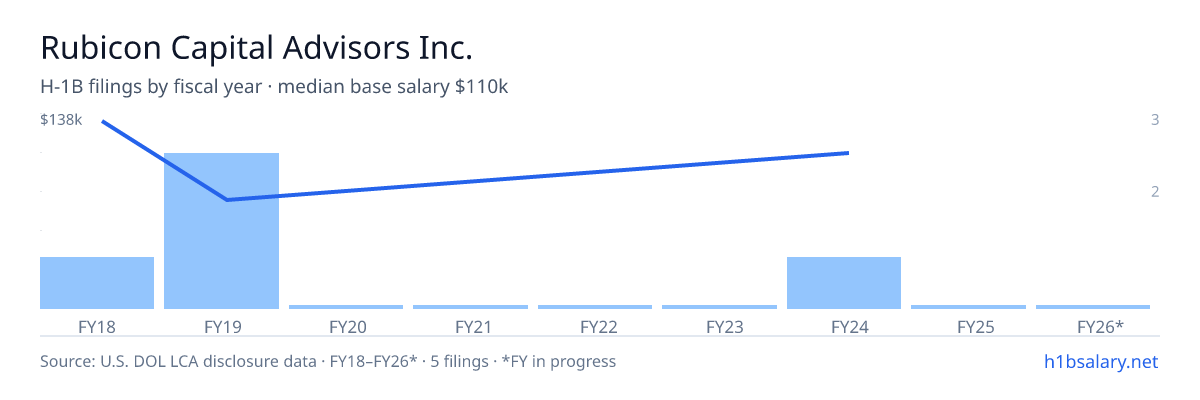Click the small FY25 bar
This screenshot has height=400, width=1200.
(968, 307)
